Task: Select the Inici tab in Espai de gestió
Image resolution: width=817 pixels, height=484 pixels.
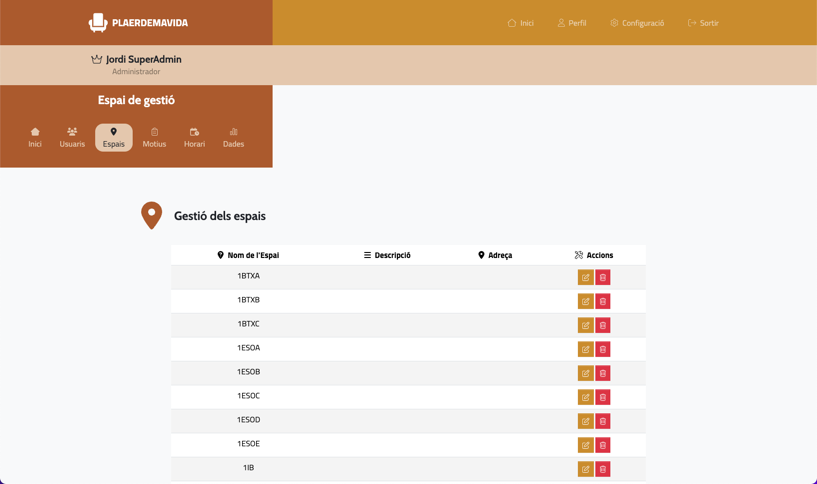Action: (35, 138)
